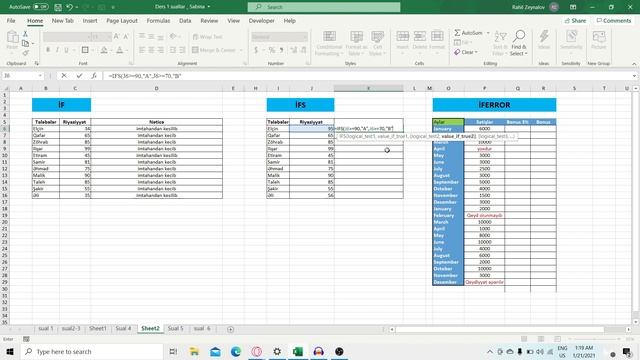Click the Search box in title bar

pyautogui.click(x=324, y=7)
